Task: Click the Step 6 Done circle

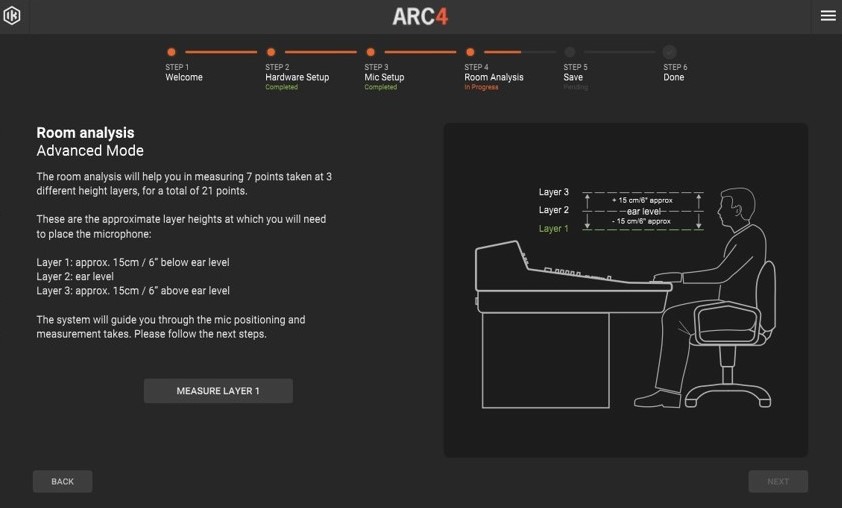Action: tap(669, 52)
